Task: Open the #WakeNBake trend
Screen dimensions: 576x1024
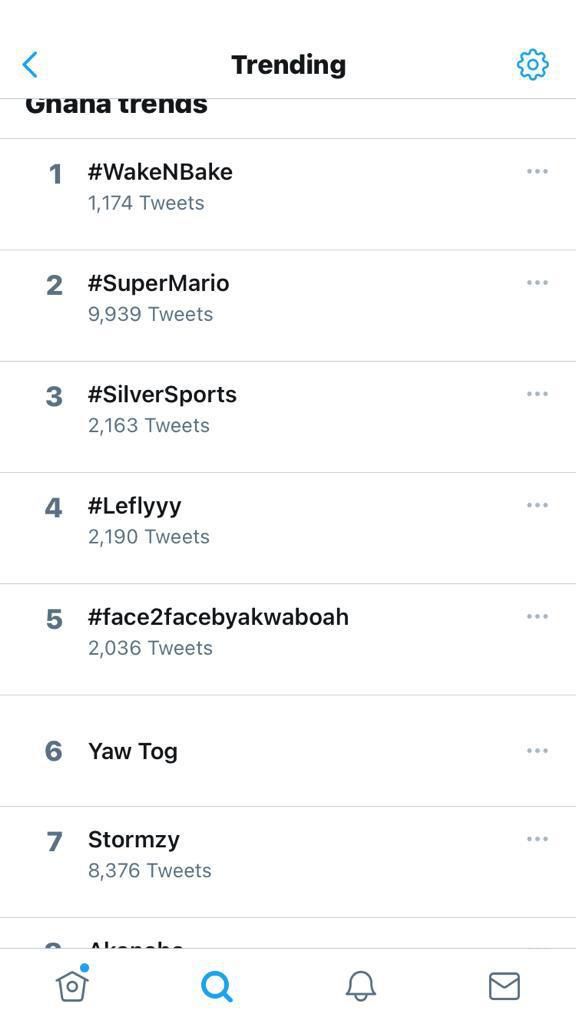Action: pos(288,194)
